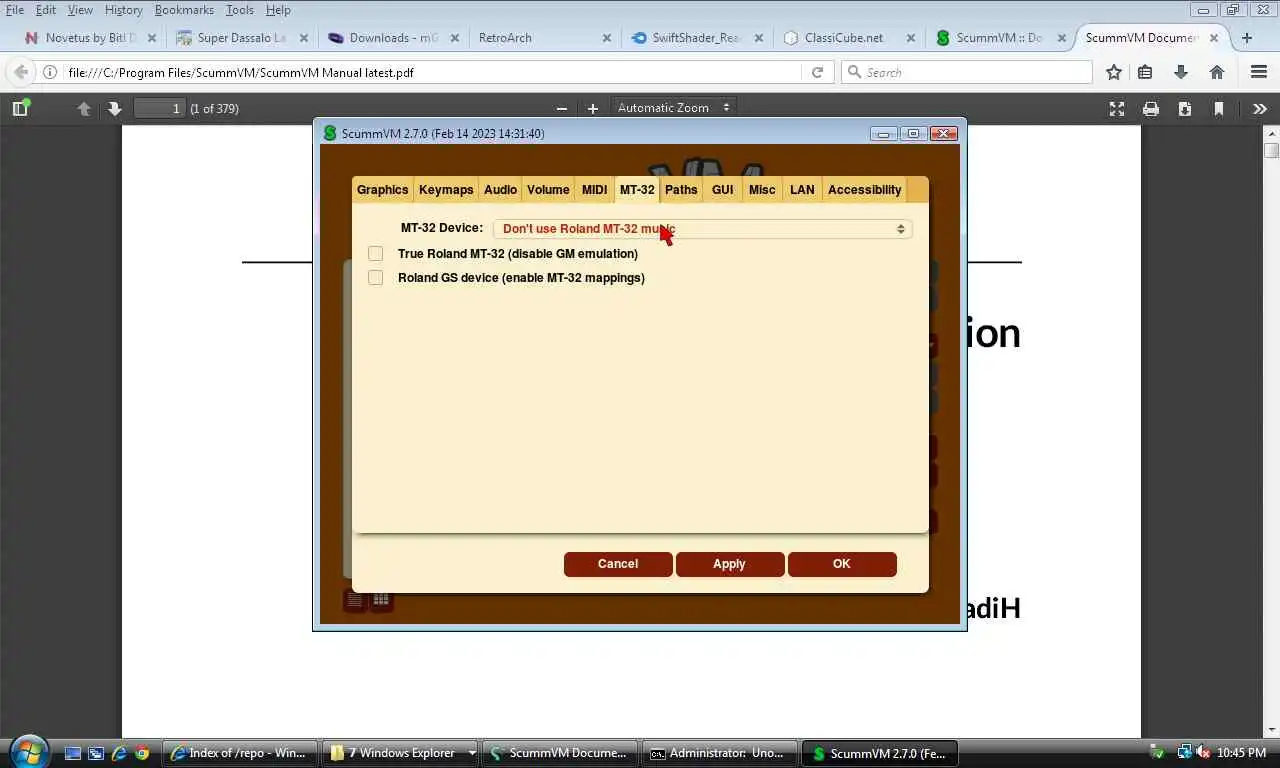This screenshot has width=1280, height=768.
Task: Switch to the Misc tab
Action: click(x=762, y=190)
